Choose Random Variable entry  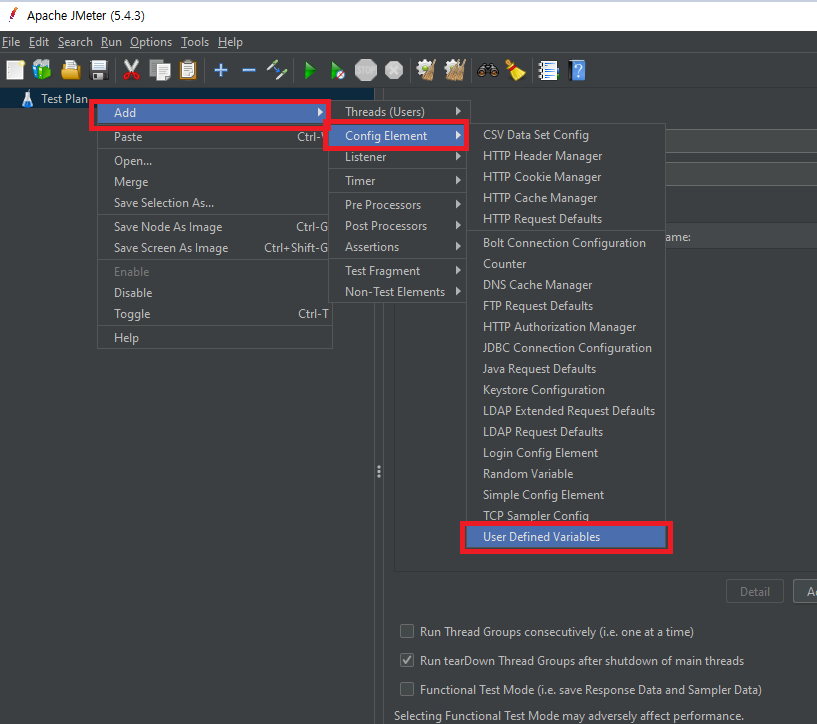(566, 474)
